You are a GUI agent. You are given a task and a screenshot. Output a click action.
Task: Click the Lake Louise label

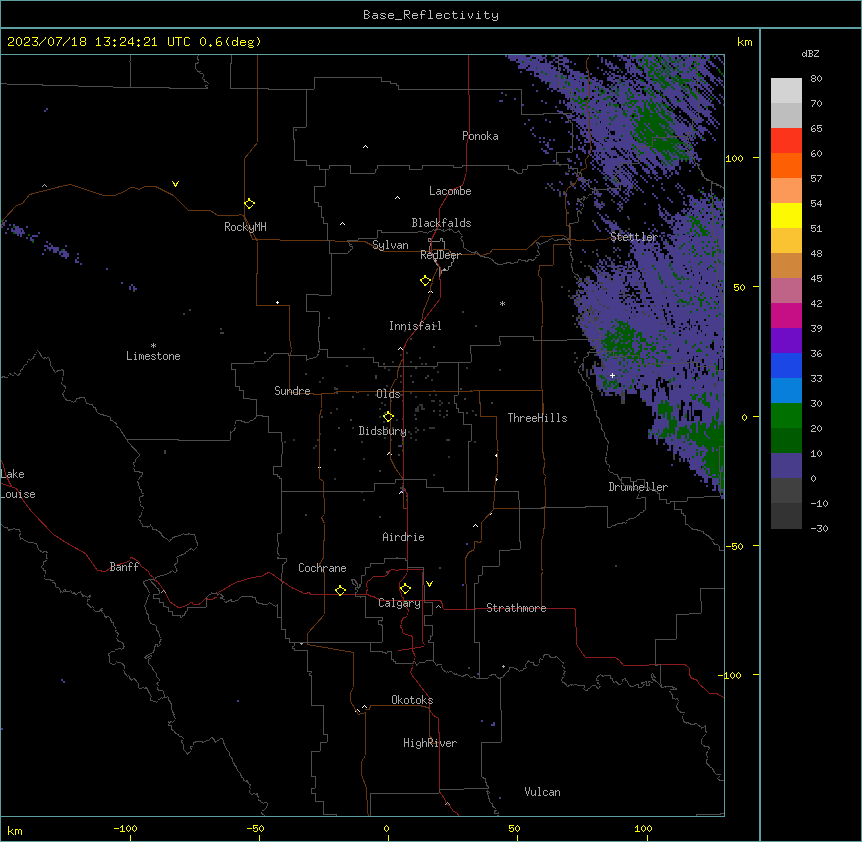click(18, 484)
